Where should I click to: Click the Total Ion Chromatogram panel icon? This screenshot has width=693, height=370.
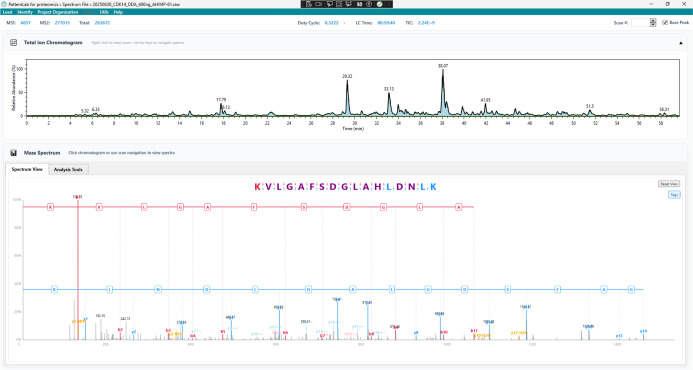click(x=14, y=42)
